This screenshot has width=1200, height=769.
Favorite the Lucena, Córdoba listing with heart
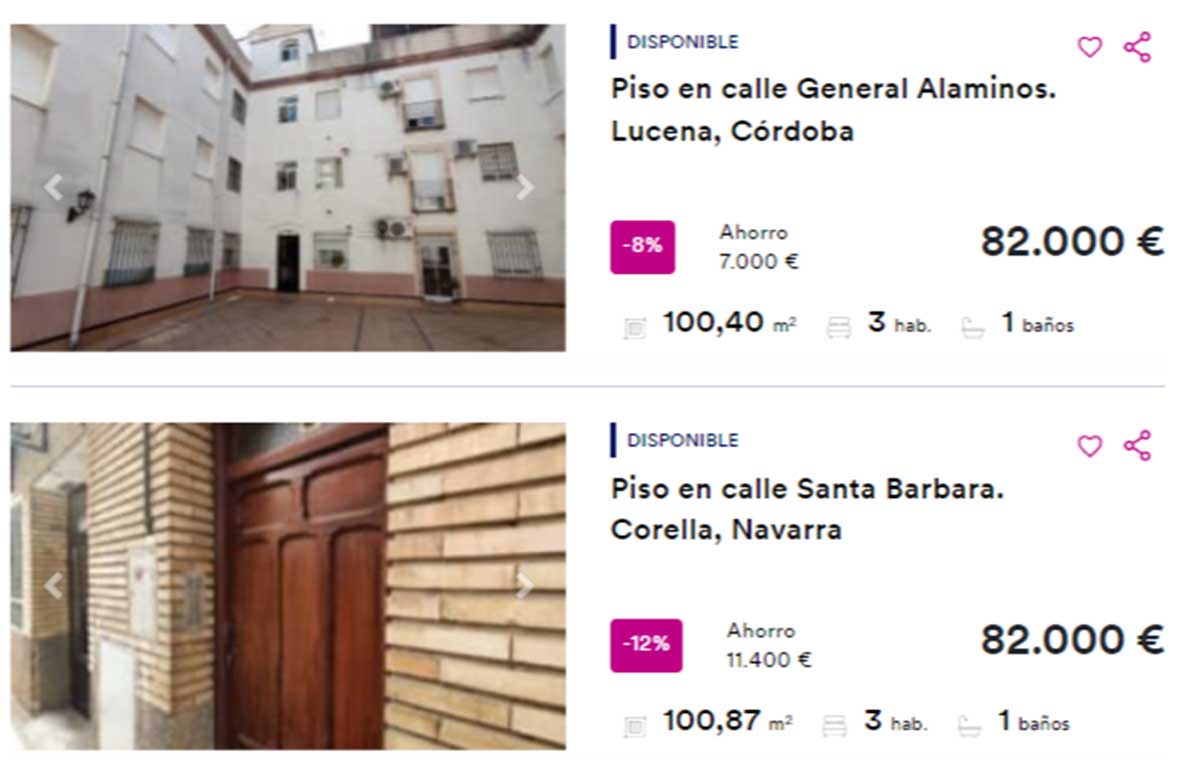(1089, 47)
